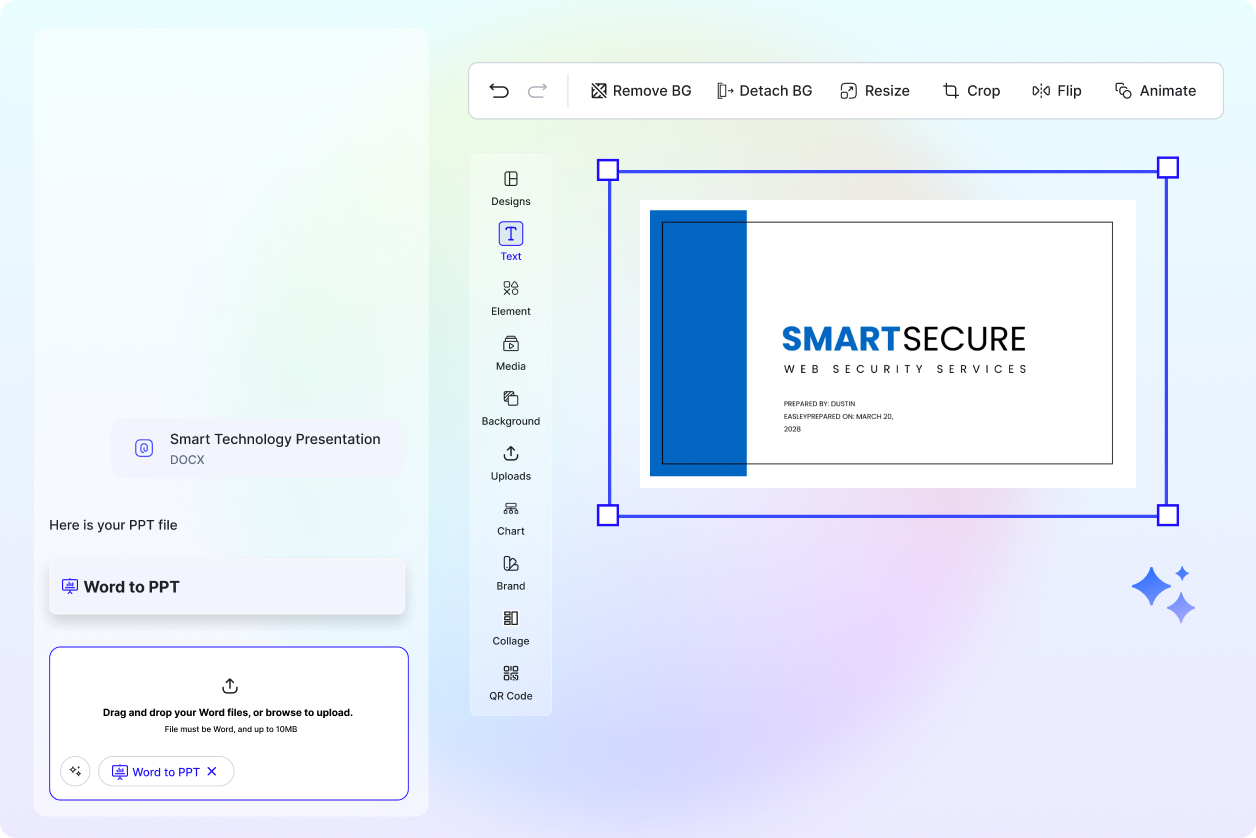Viewport: 1256px width, 838px height.
Task: Click the bottom-left selection handle
Action: point(608,515)
